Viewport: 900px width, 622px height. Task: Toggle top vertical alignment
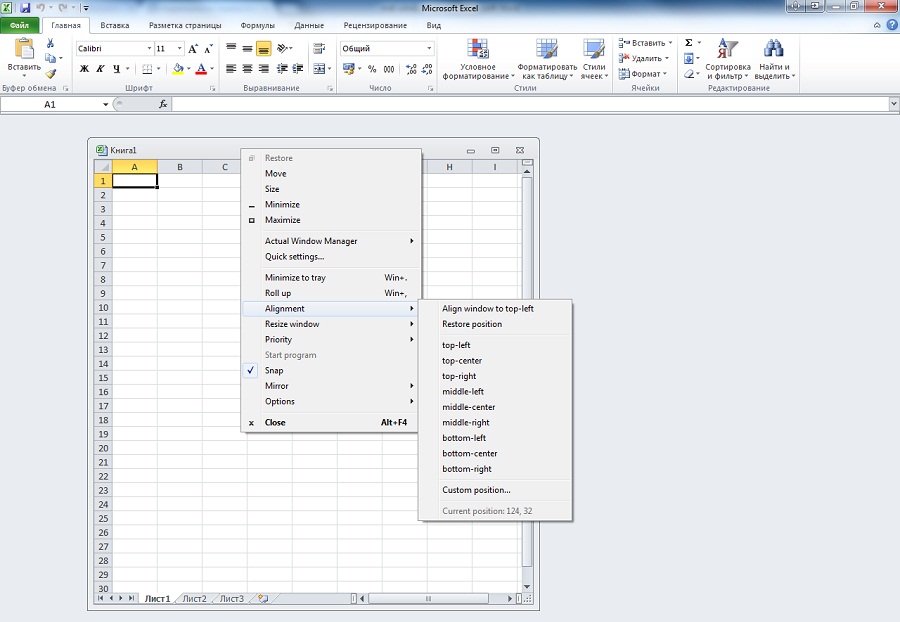point(231,49)
